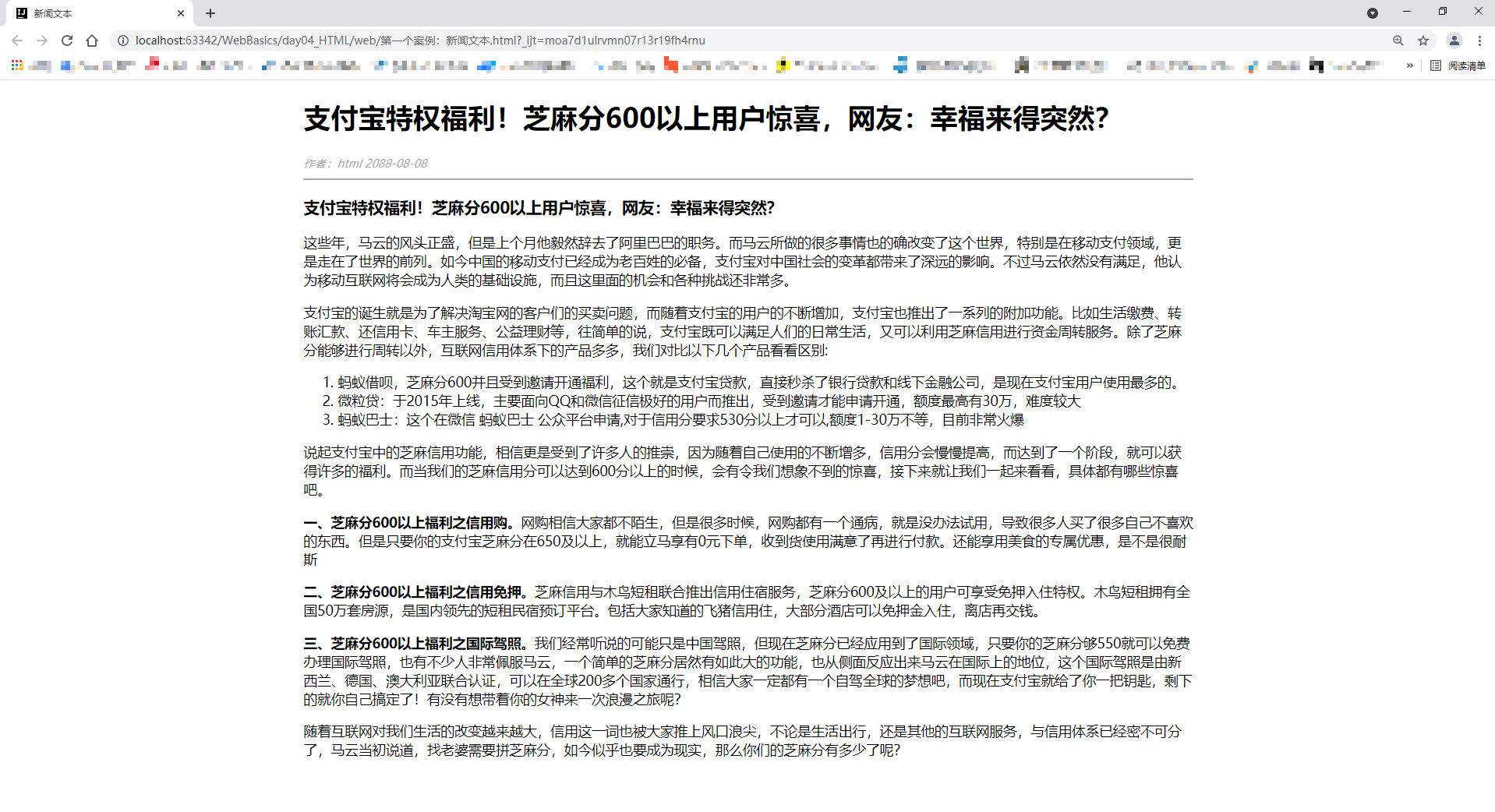Click the browser forward arrow
This screenshot has width=1495, height=812.
42,41
